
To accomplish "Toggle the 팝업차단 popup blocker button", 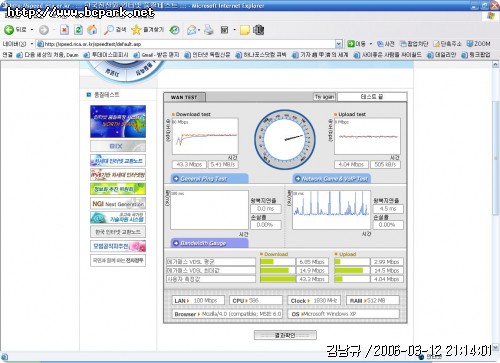I will tap(414, 44).
